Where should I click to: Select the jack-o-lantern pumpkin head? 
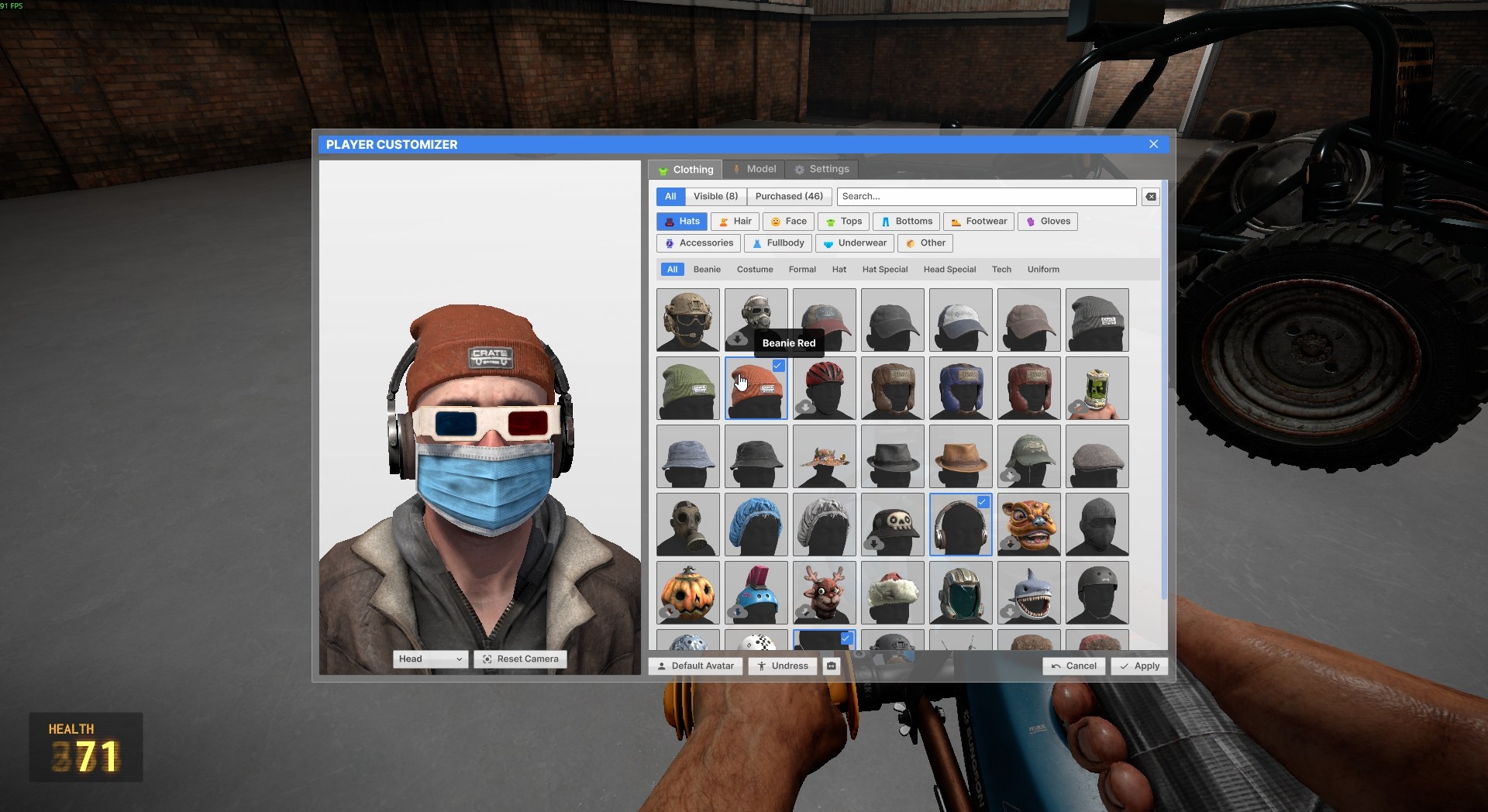point(687,593)
